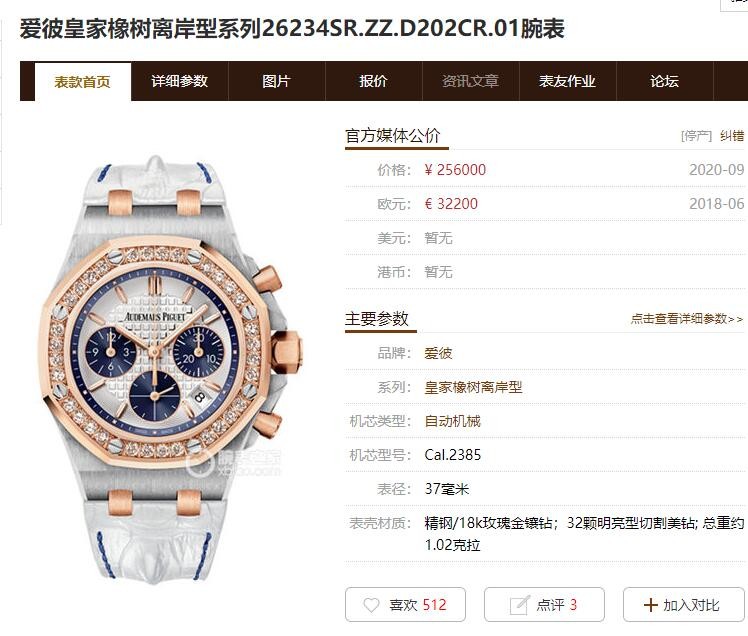Select the 资讯文章 tab

[470, 81]
